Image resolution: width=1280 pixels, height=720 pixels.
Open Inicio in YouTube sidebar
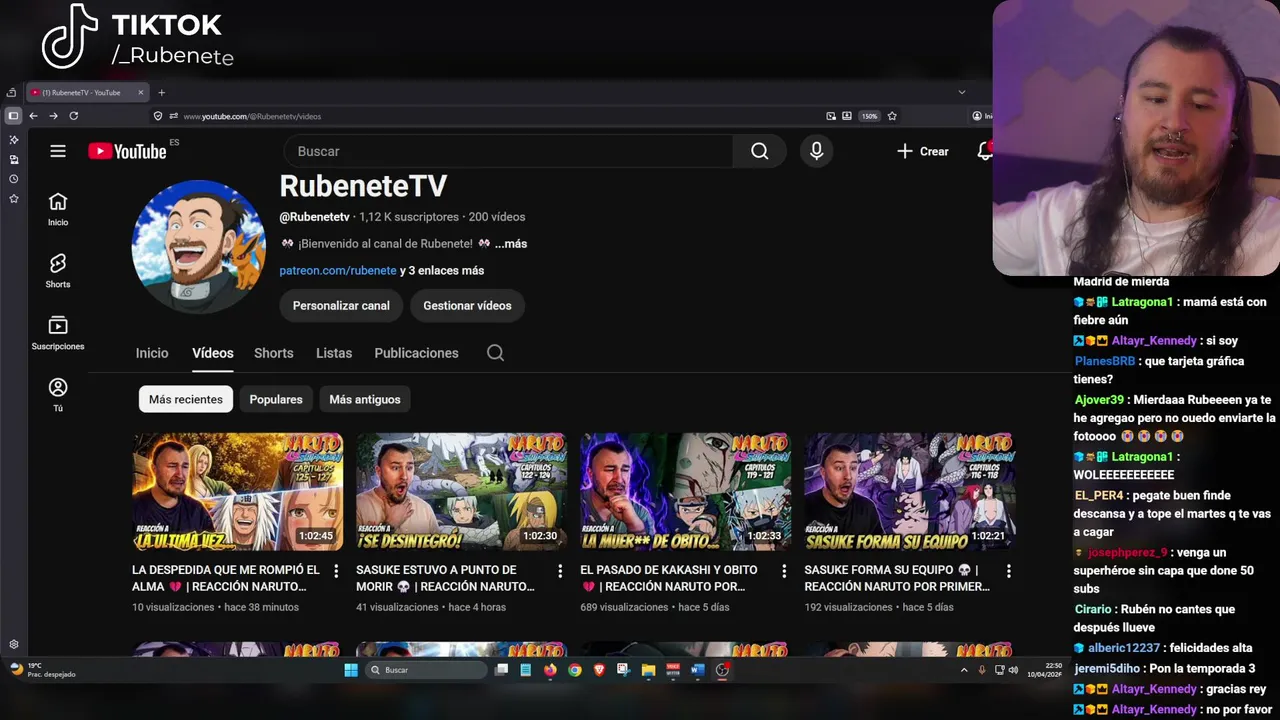click(58, 209)
